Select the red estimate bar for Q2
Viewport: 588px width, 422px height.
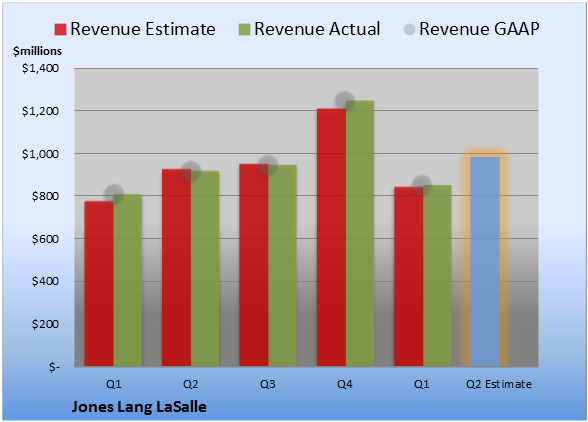(176, 267)
